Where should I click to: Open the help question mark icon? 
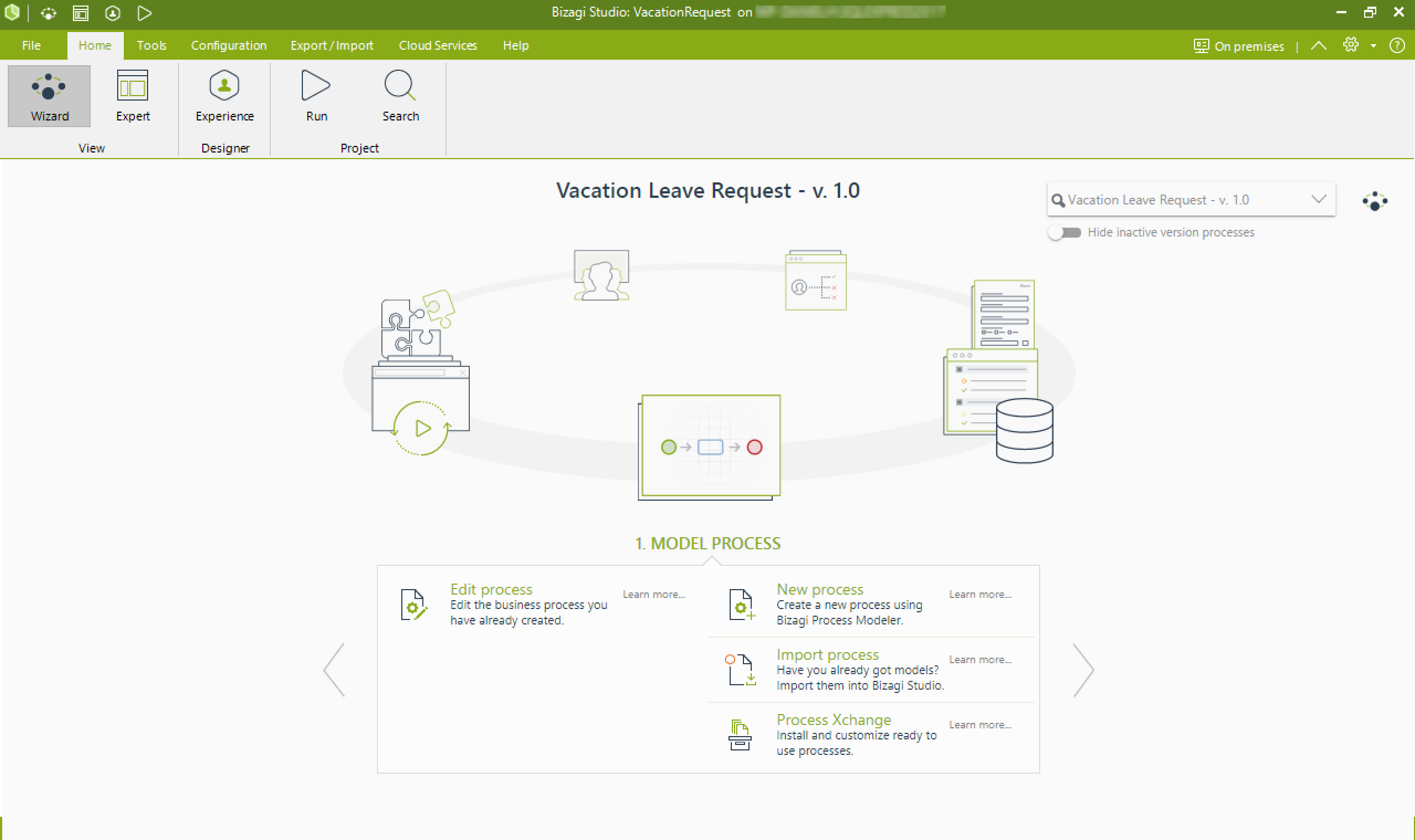pyautogui.click(x=1396, y=45)
